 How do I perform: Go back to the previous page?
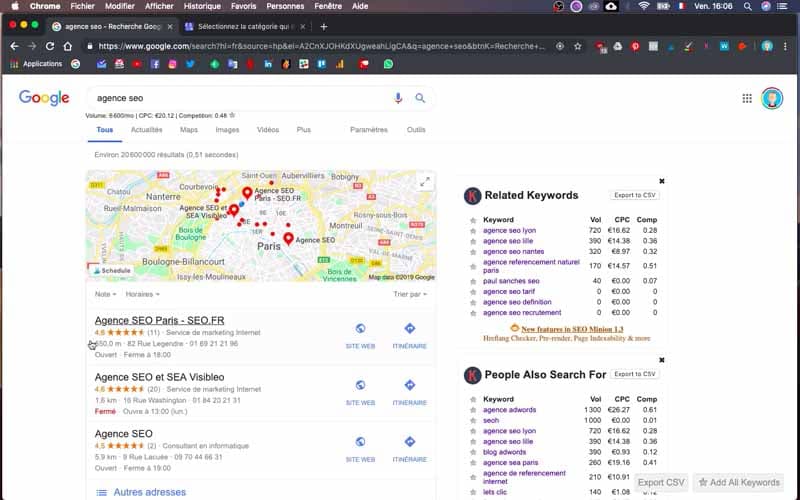14,46
